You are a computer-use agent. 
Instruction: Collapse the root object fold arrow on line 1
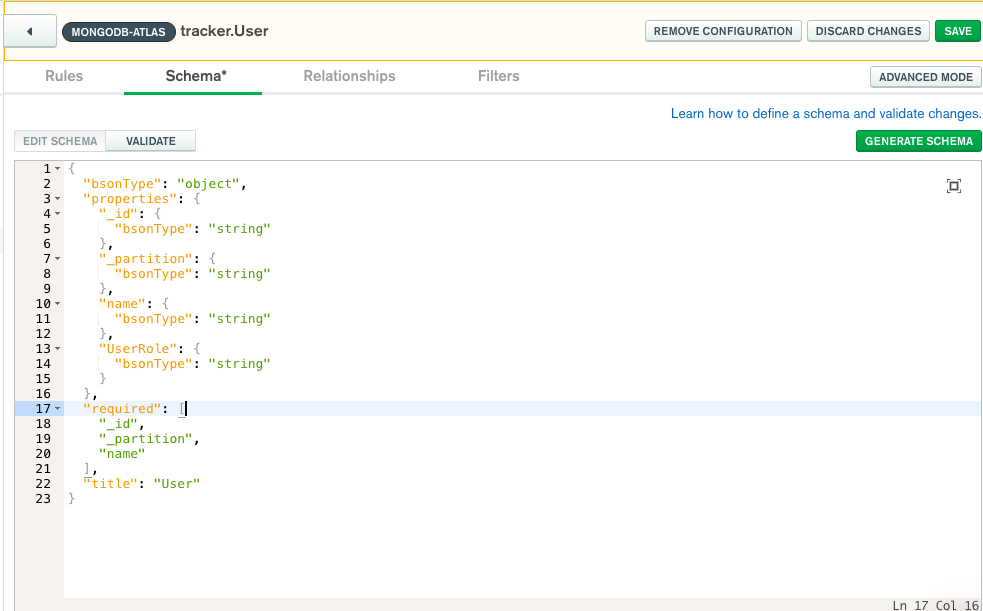click(58, 169)
